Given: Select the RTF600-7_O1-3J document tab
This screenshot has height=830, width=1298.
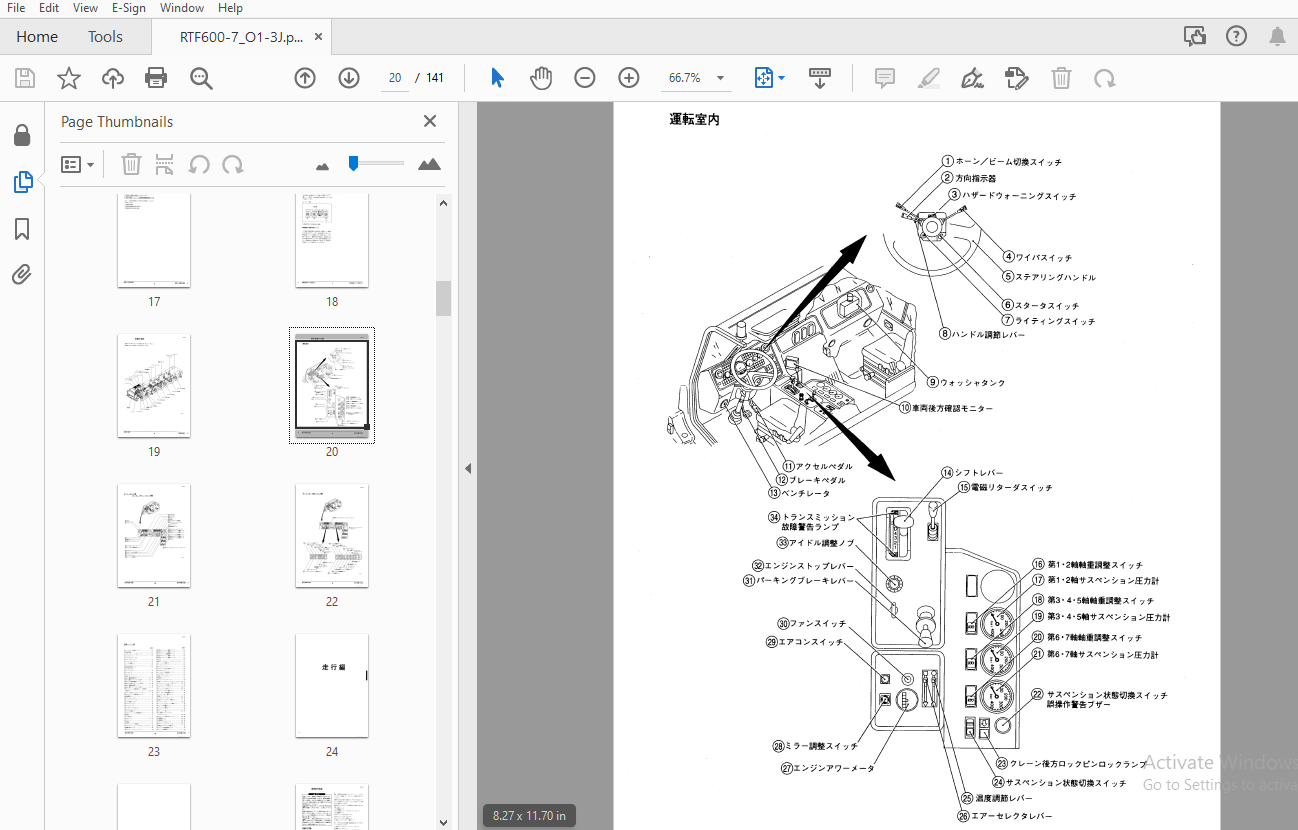Looking at the screenshot, I should [241, 37].
